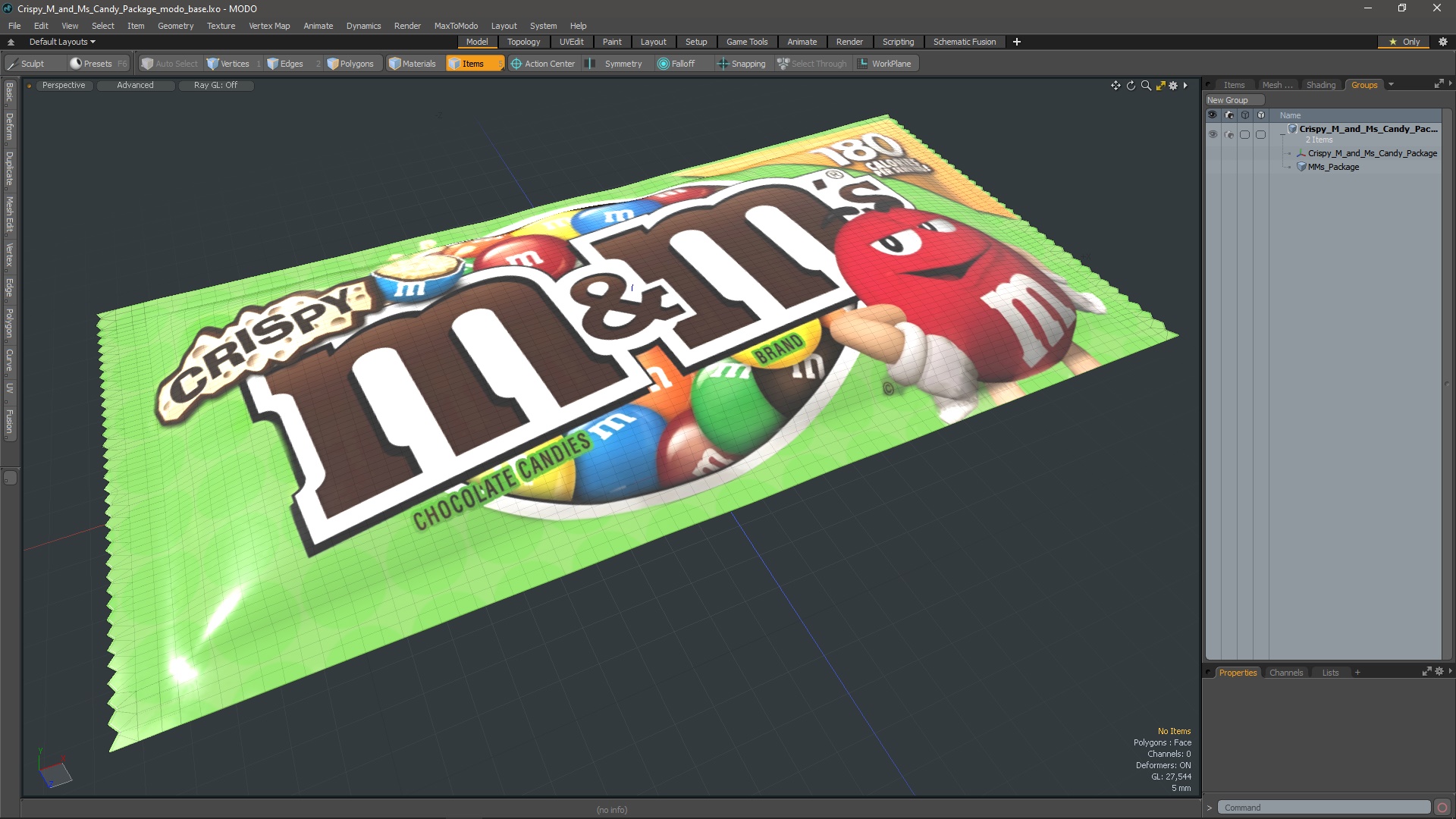The width and height of the screenshot is (1456, 819).
Task: Switch to Shading panel tab
Action: (x=1320, y=85)
